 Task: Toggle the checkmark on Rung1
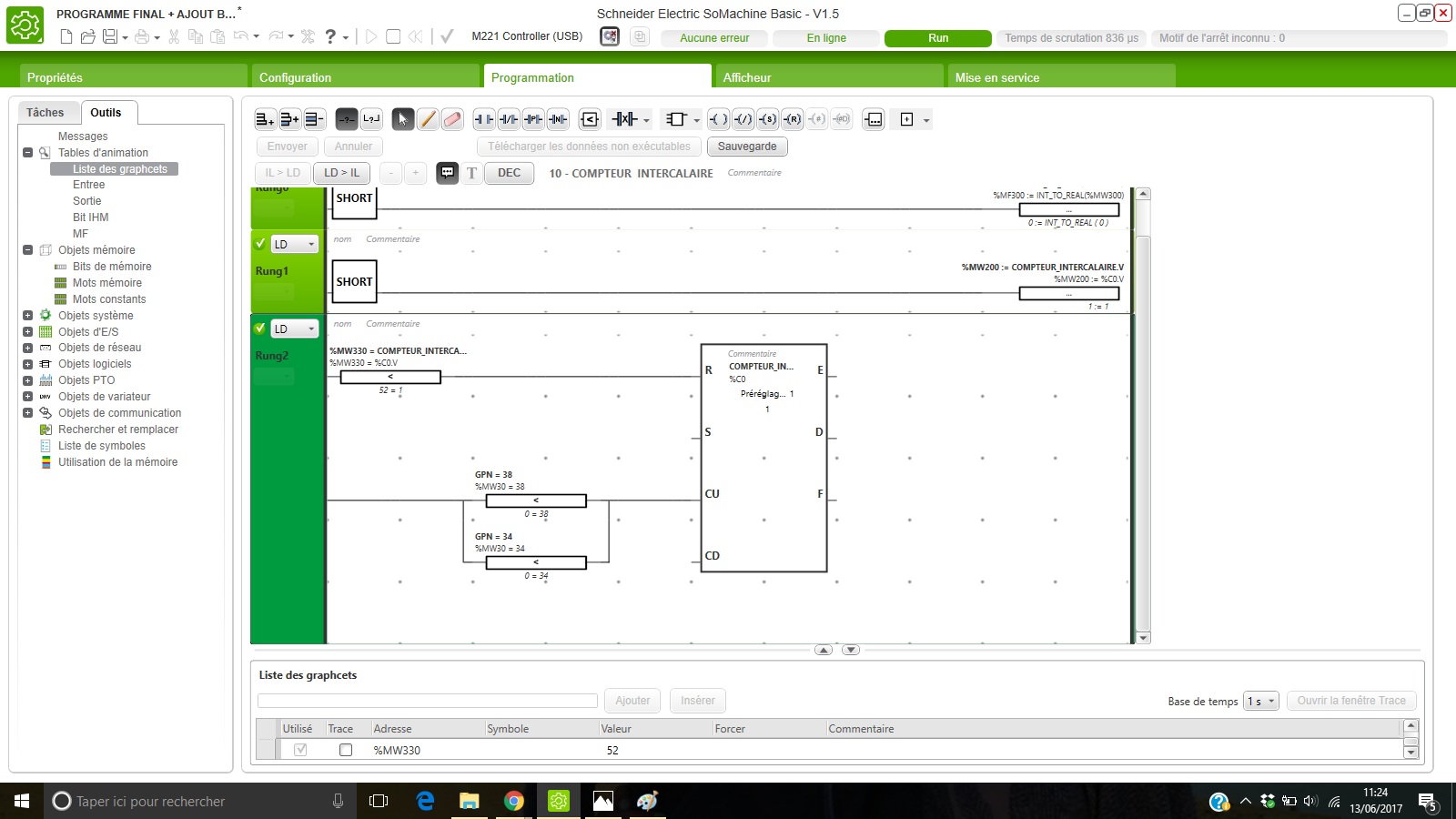(x=260, y=244)
